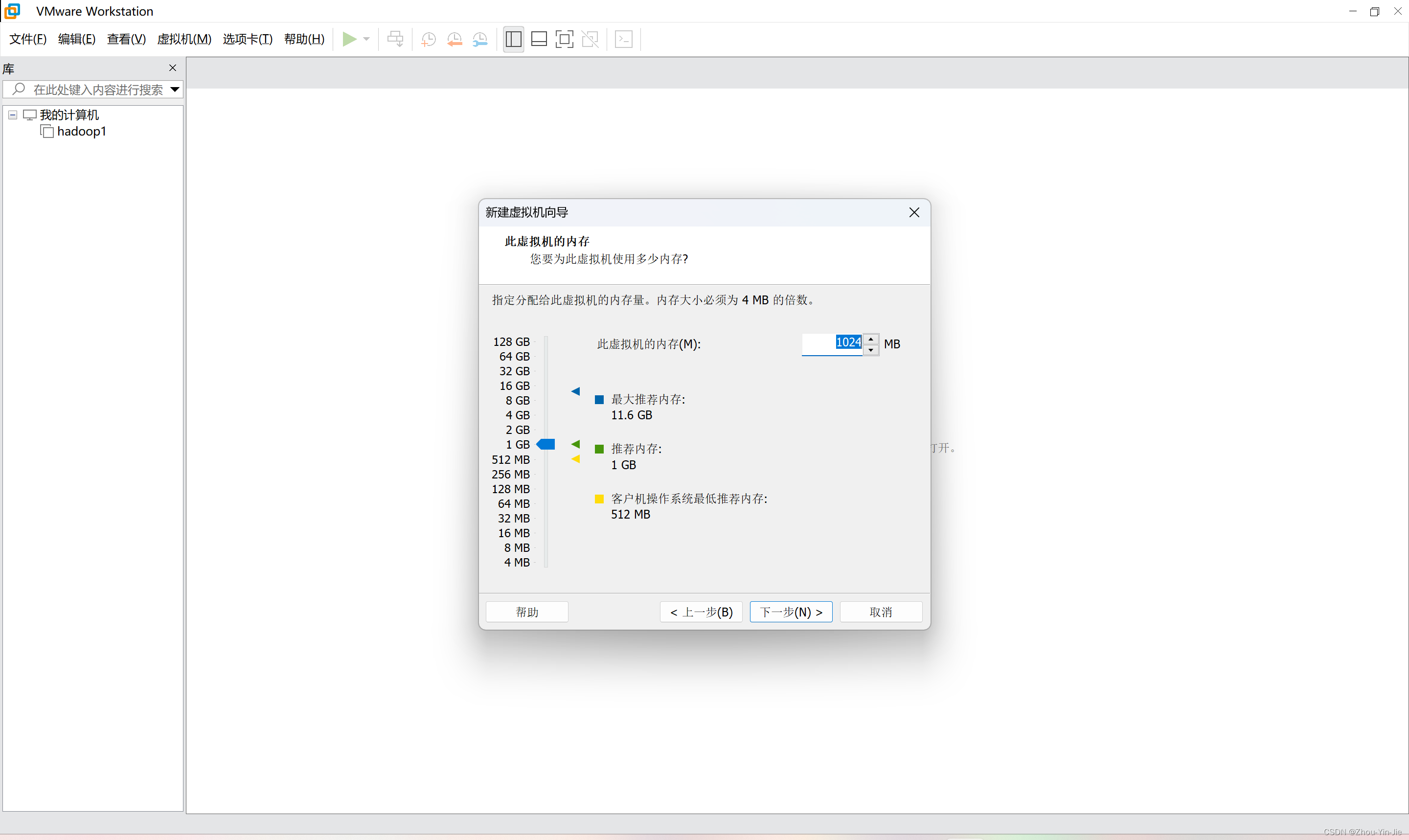Open the snapshot manager wrench icon
Screen dimensions: 1409x840
pos(480,39)
